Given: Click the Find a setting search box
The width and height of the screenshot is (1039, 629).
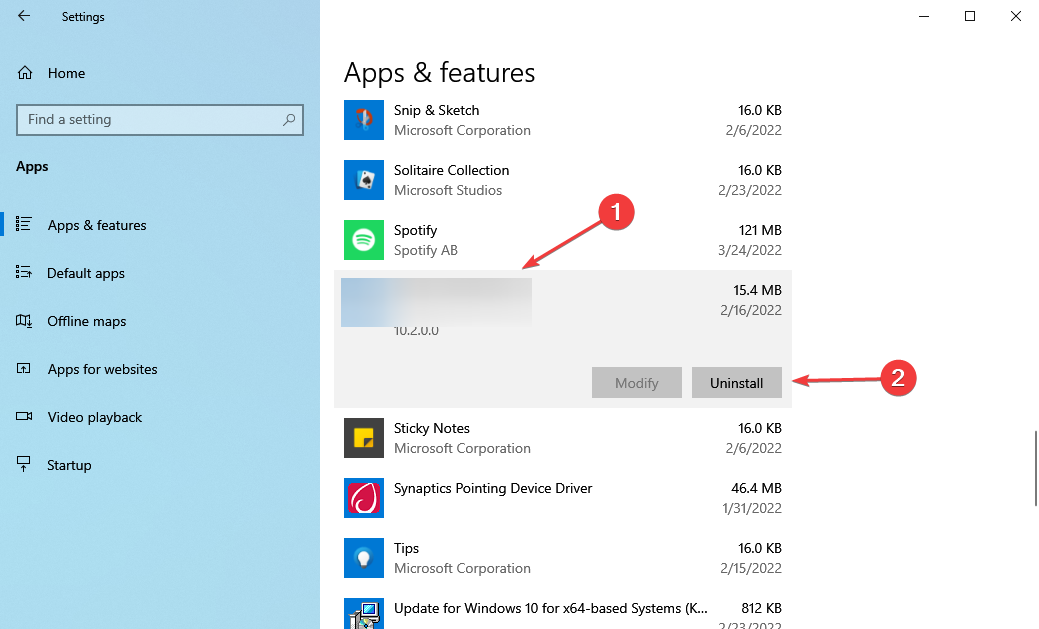Looking at the screenshot, I should [159, 119].
